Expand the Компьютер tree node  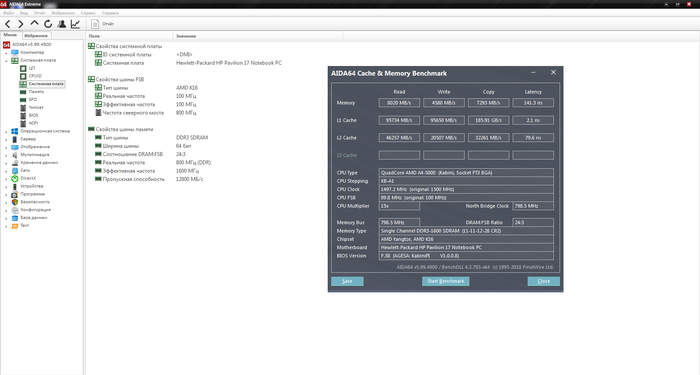pyautogui.click(x=6, y=53)
